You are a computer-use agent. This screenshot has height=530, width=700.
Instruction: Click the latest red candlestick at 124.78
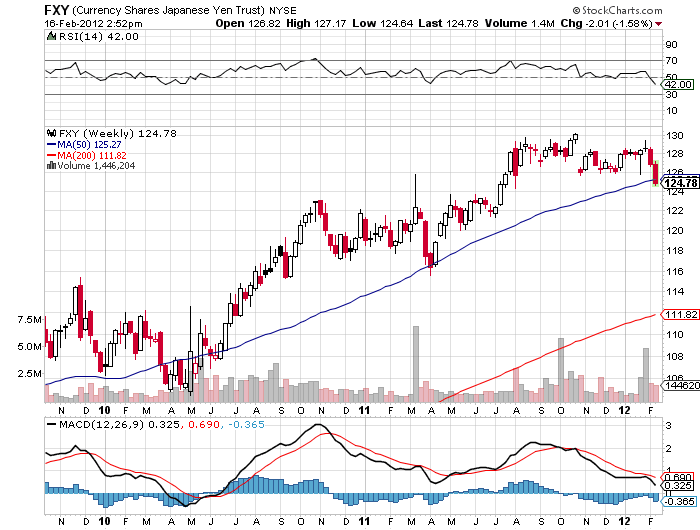point(655,173)
